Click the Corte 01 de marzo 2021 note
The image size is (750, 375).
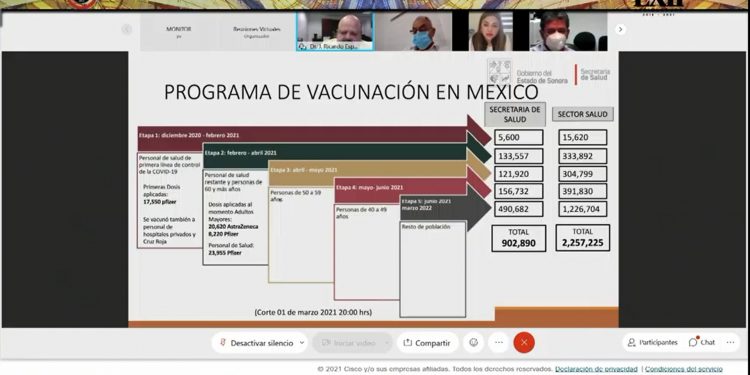coord(313,312)
